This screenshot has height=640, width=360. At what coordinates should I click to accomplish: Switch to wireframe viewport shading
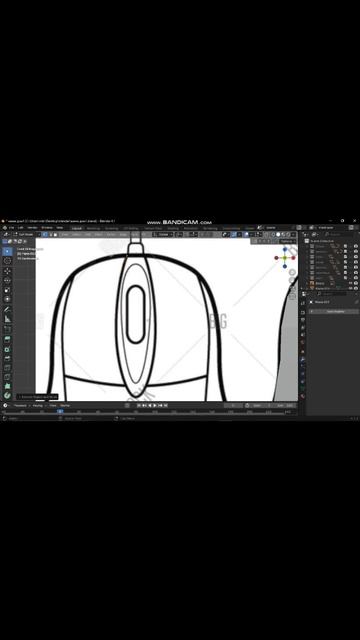(273, 235)
